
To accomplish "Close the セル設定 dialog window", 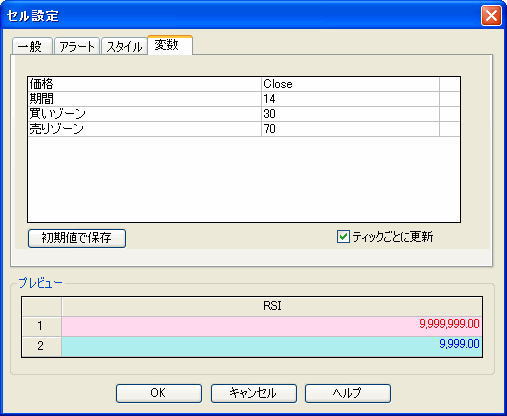I will click(491, 16).
